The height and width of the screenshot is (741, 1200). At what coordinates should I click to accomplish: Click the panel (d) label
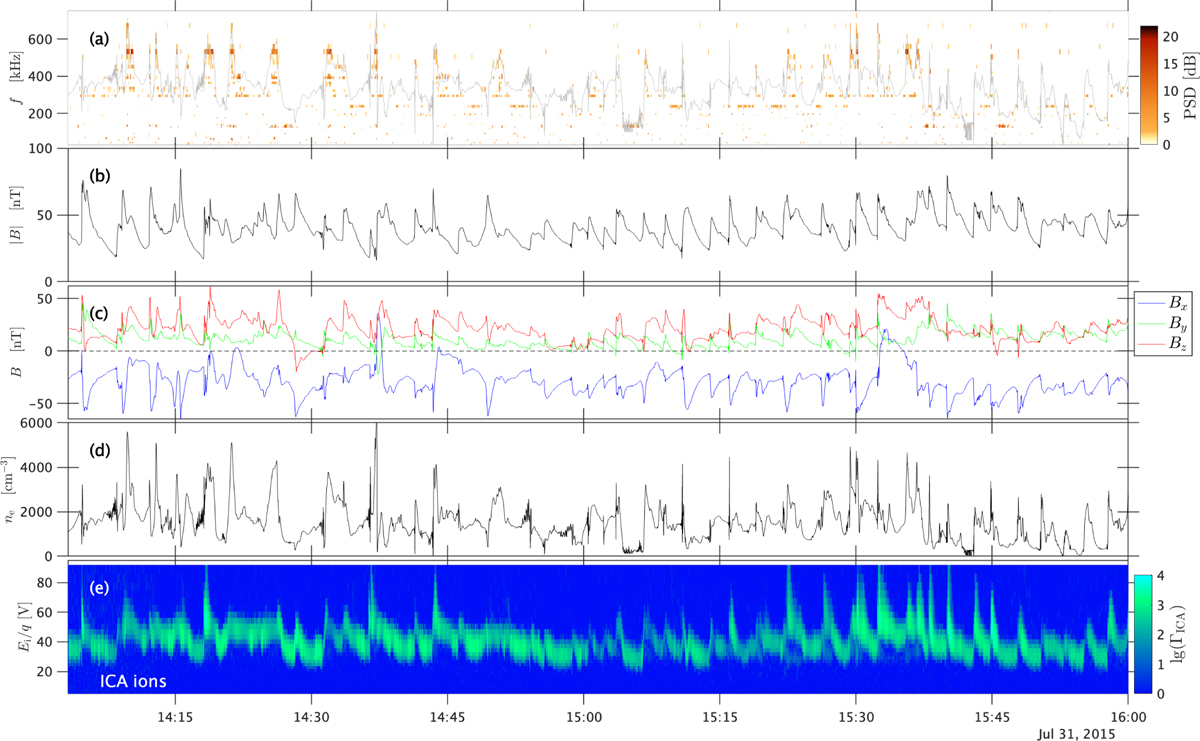point(99,450)
